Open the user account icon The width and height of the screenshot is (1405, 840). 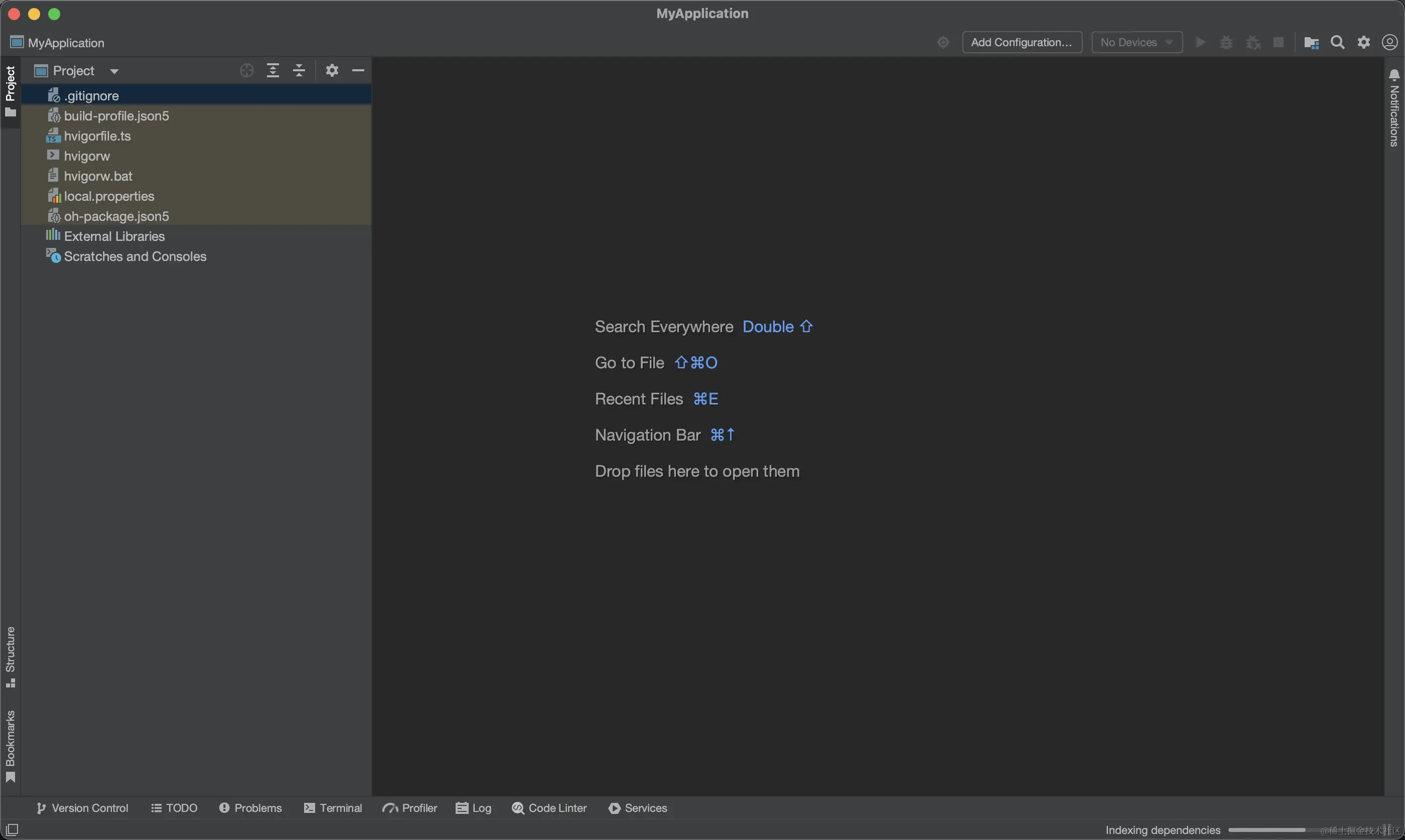click(1390, 43)
